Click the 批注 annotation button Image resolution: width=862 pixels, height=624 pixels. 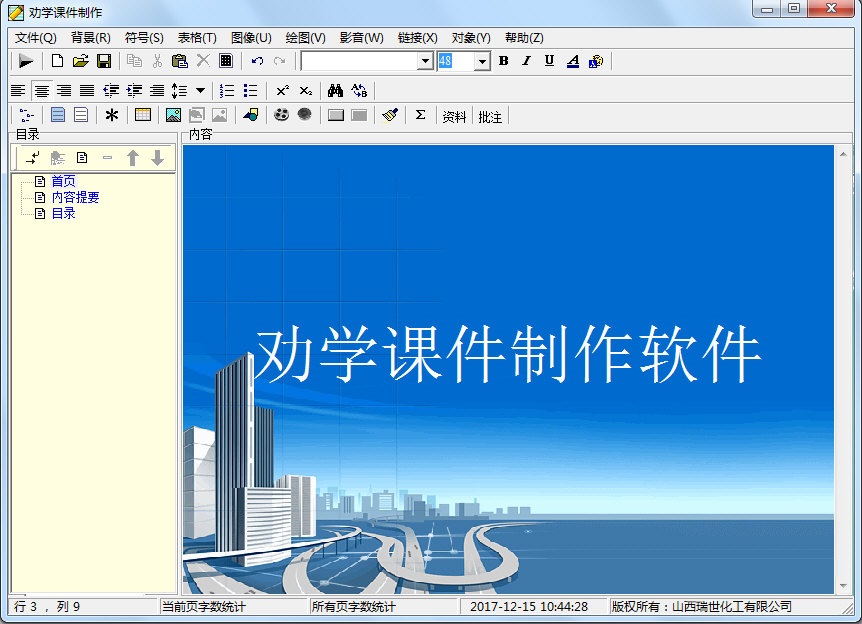coord(490,114)
